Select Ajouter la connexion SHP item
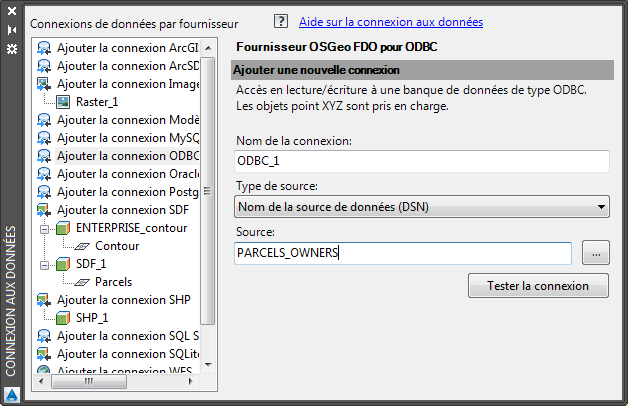Viewport: 628px width, 406px height. [123, 299]
